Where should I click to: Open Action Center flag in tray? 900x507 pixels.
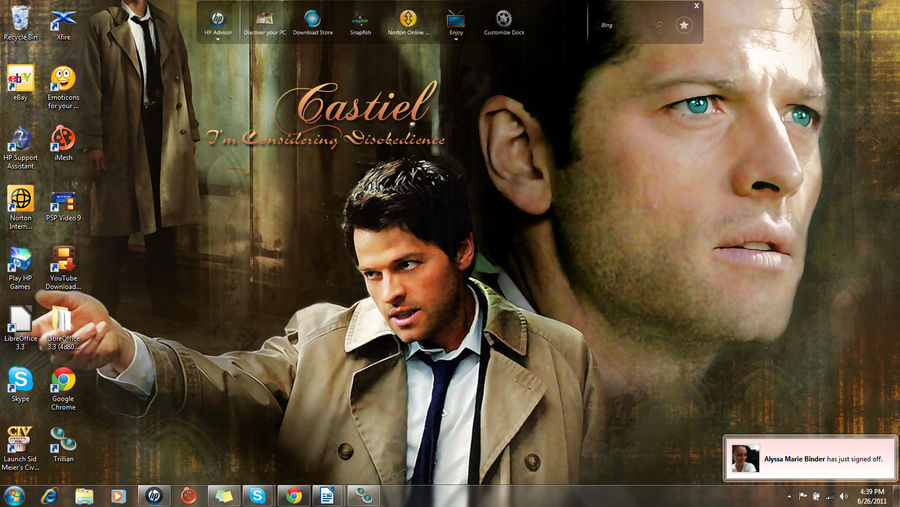802,496
